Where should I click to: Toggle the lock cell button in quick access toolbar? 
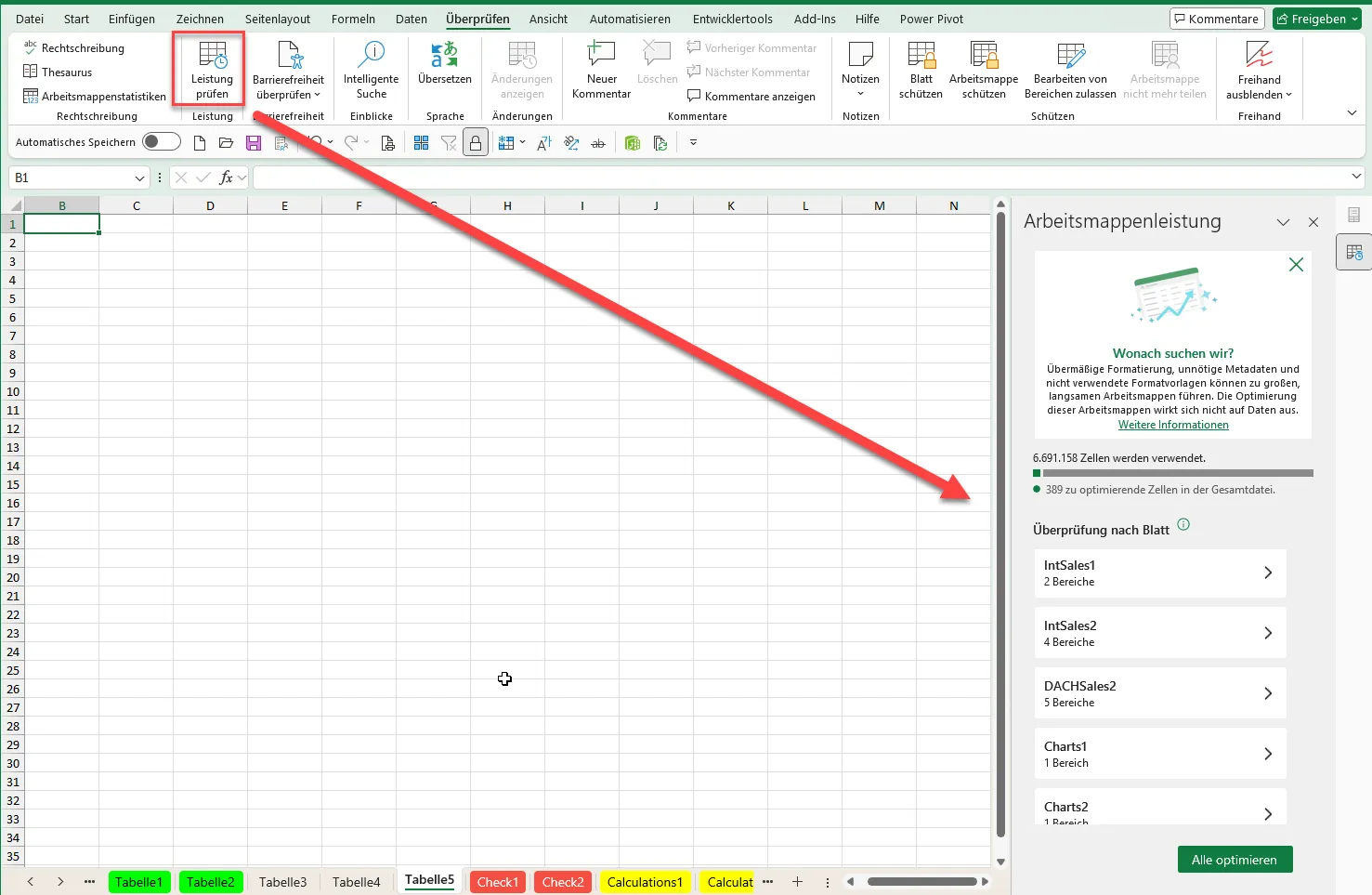tap(476, 143)
